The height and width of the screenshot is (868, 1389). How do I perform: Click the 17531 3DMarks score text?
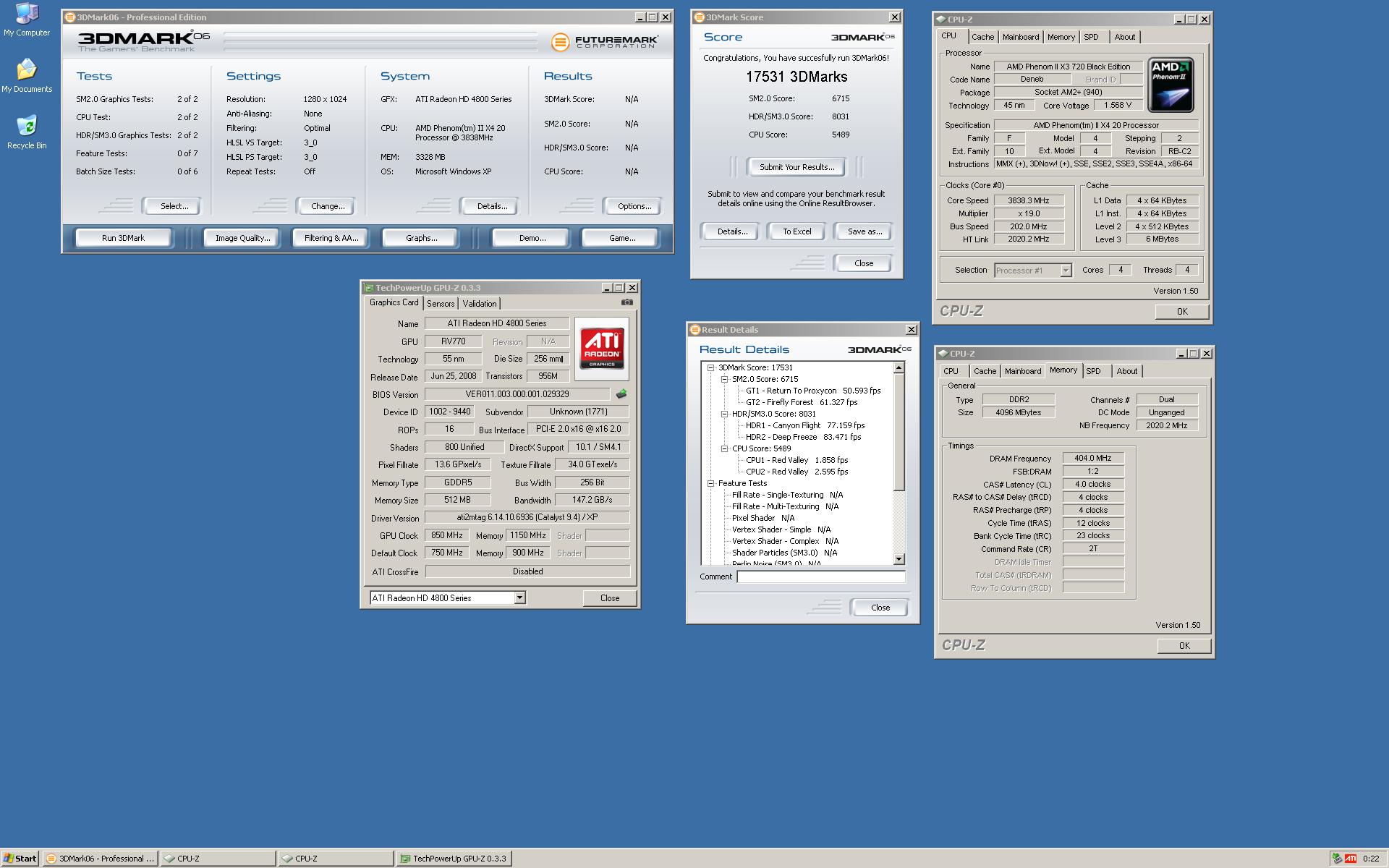pos(796,77)
